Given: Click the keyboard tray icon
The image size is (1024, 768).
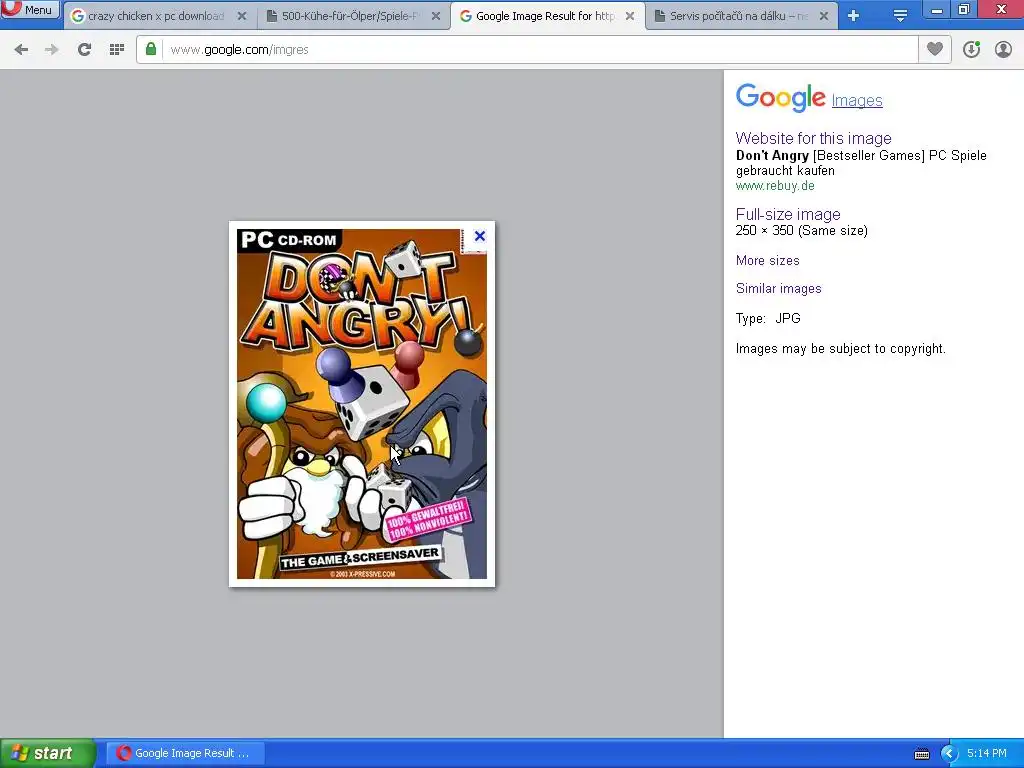Looking at the screenshot, I should point(921,754).
